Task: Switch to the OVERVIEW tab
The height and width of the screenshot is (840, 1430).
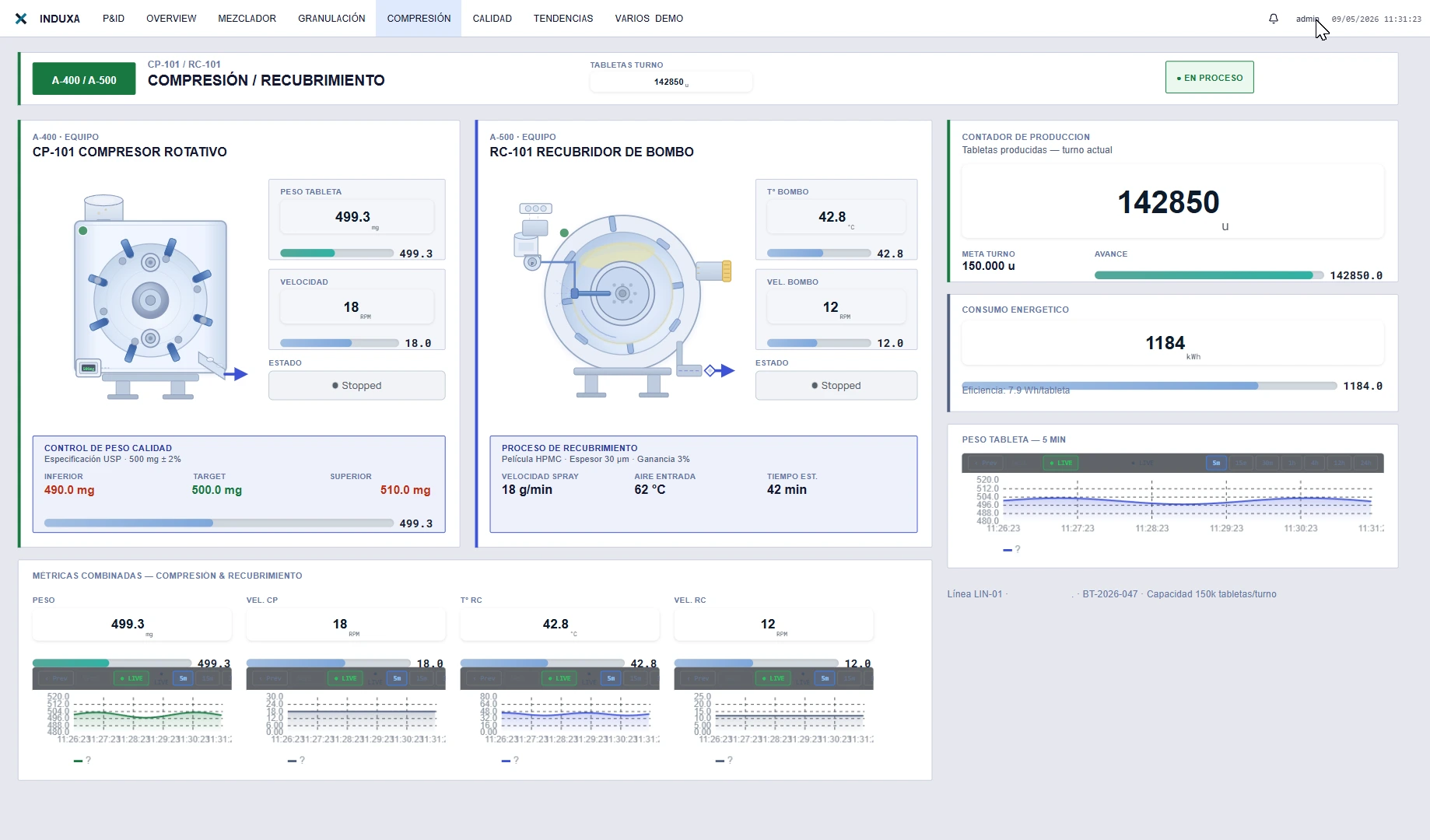Action: (x=171, y=19)
